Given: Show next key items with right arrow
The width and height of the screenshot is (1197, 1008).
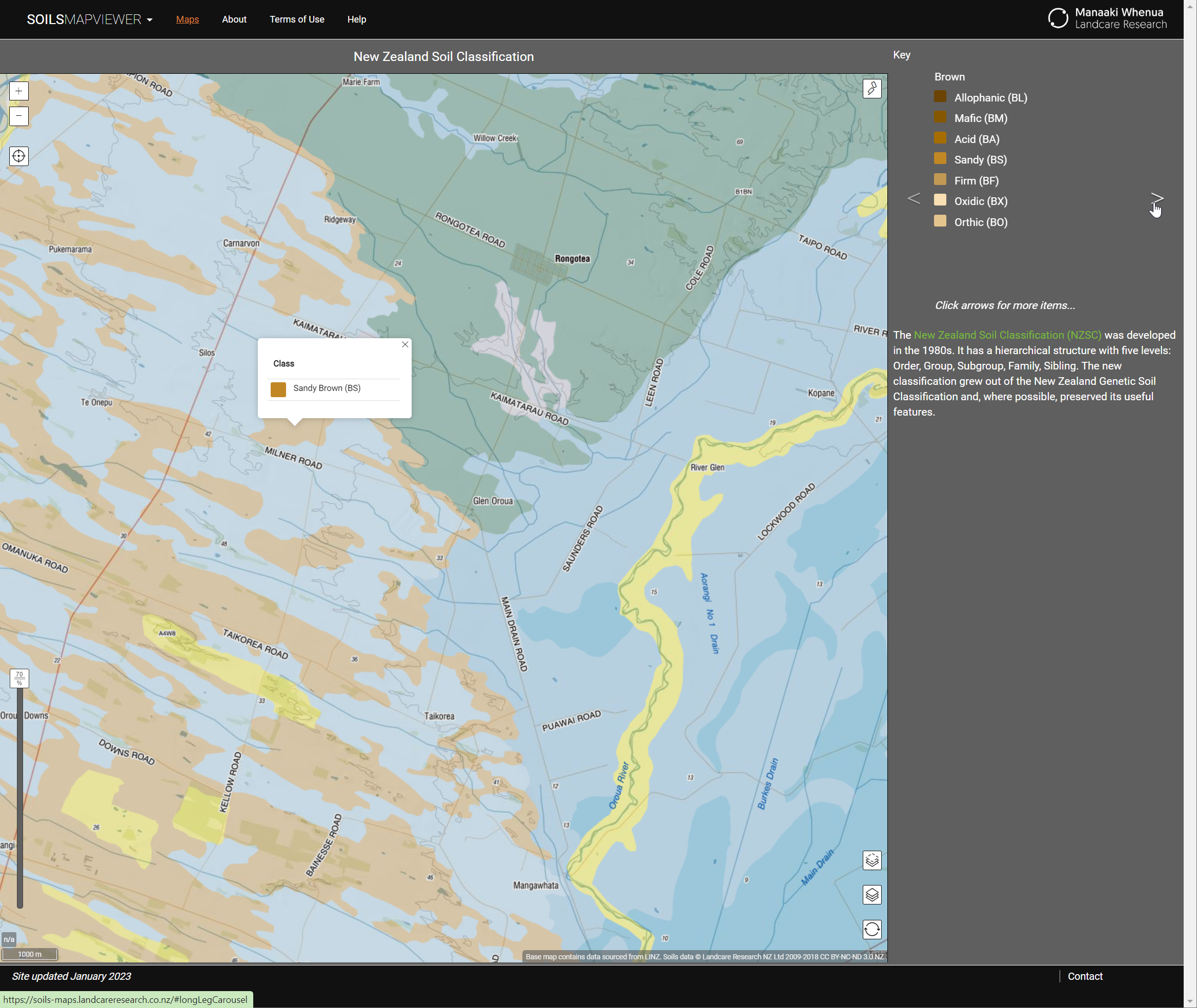Looking at the screenshot, I should coord(1157,199).
